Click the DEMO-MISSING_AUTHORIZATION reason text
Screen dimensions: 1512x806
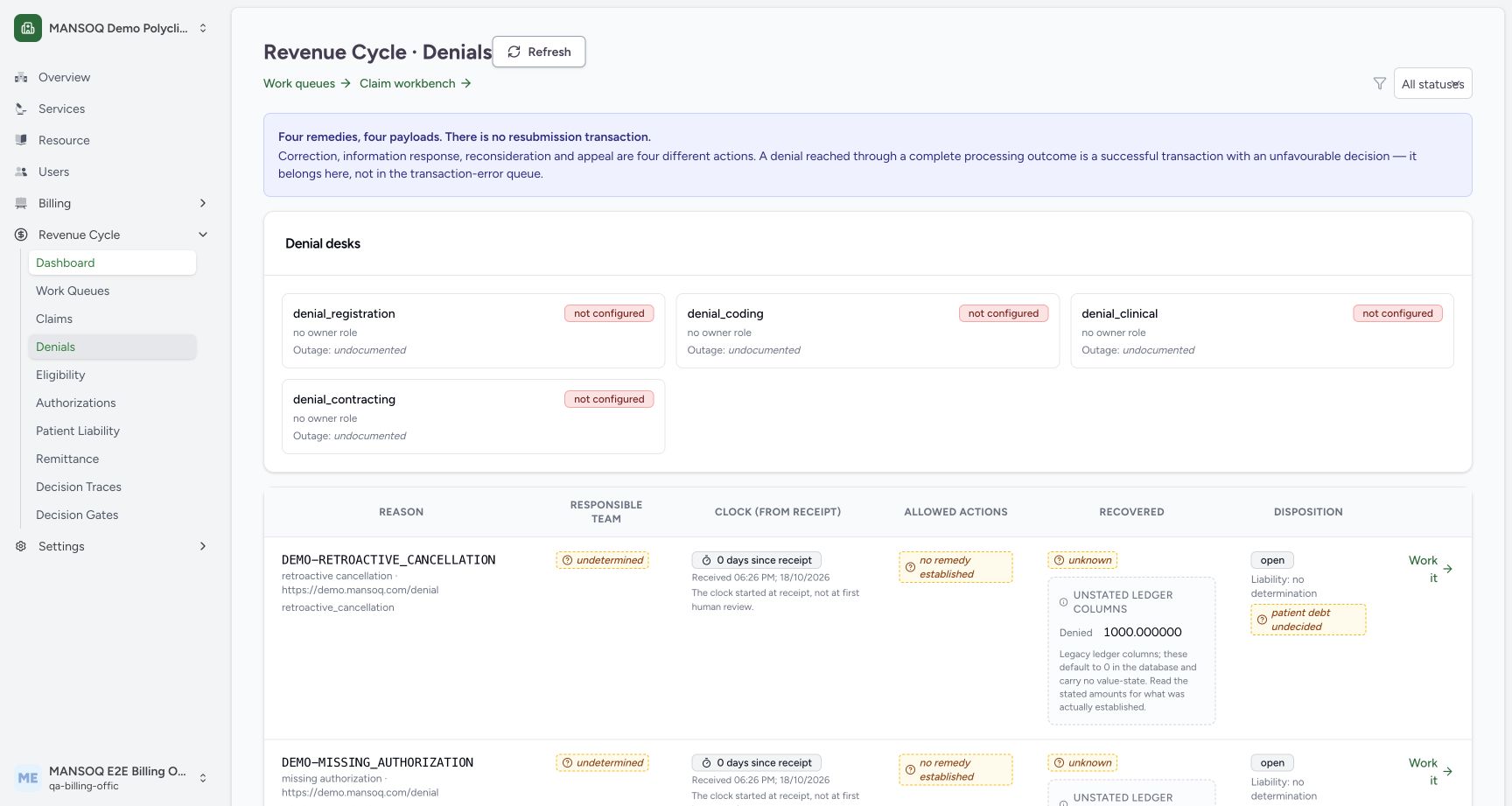(377, 762)
